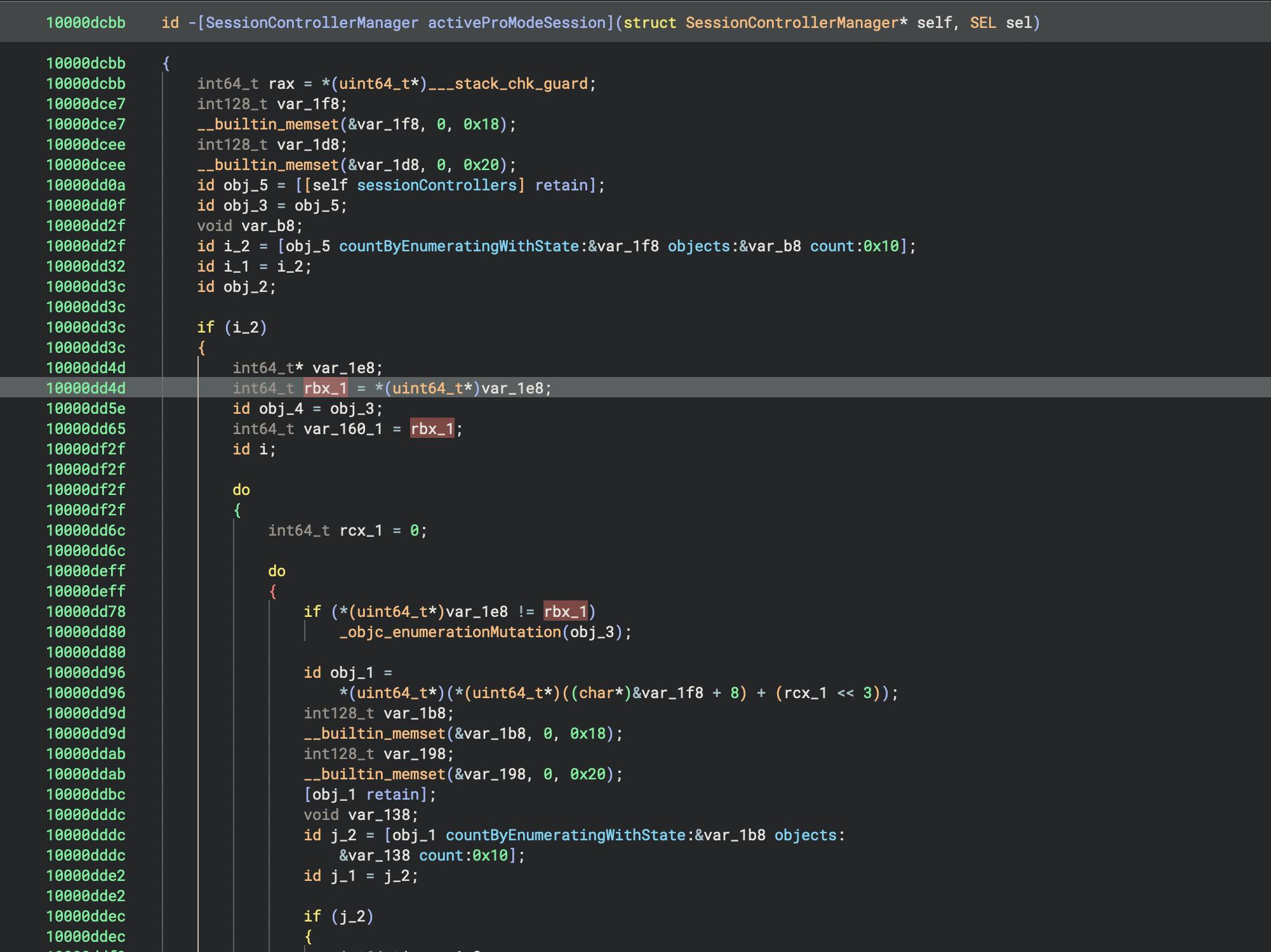Click the ___stack_chk_guard symbol

pos(509,84)
